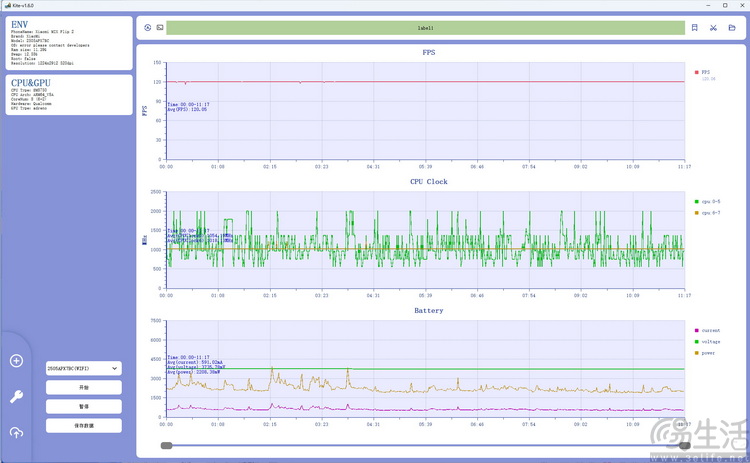Toggle the power legend entry

(x=705, y=353)
